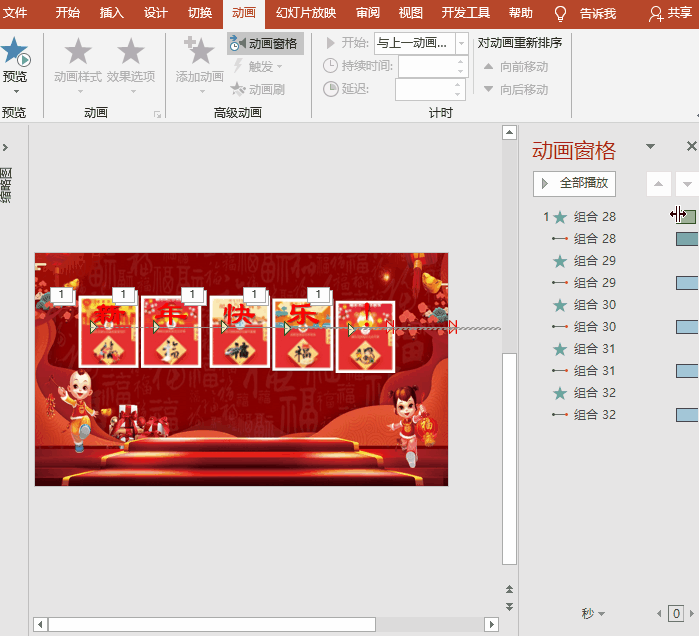
Task: Decrease the Delay spinner value
Action: coord(458,94)
